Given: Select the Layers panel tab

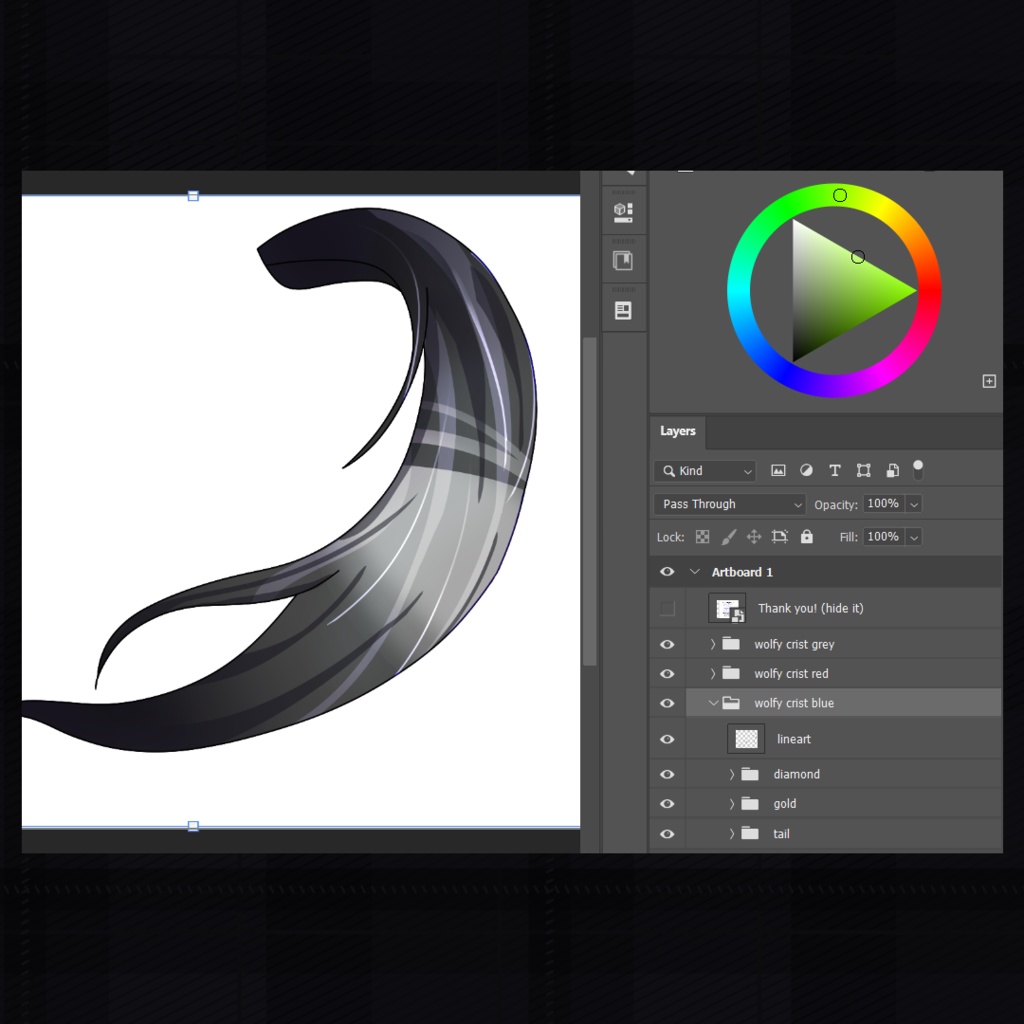Looking at the screenshot, I should click(x=677, y=432).
